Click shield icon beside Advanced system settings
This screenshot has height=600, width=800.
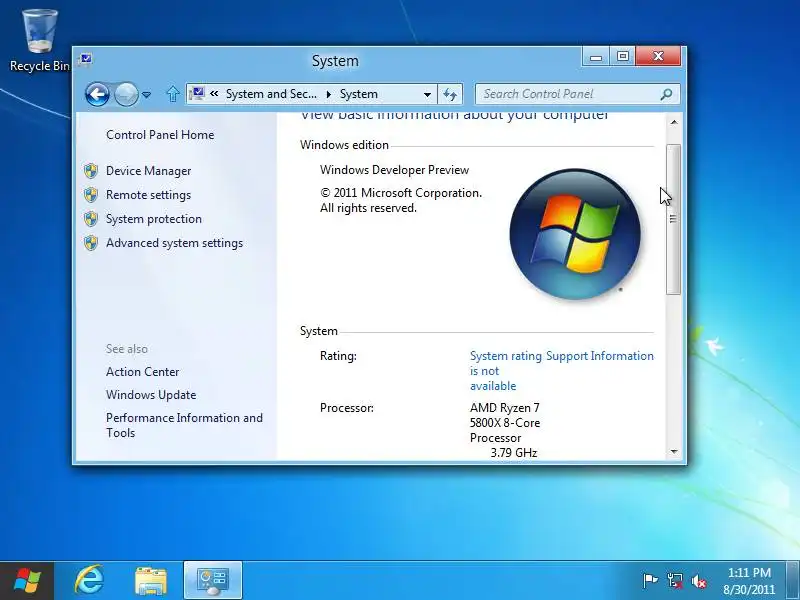[91, 243]
